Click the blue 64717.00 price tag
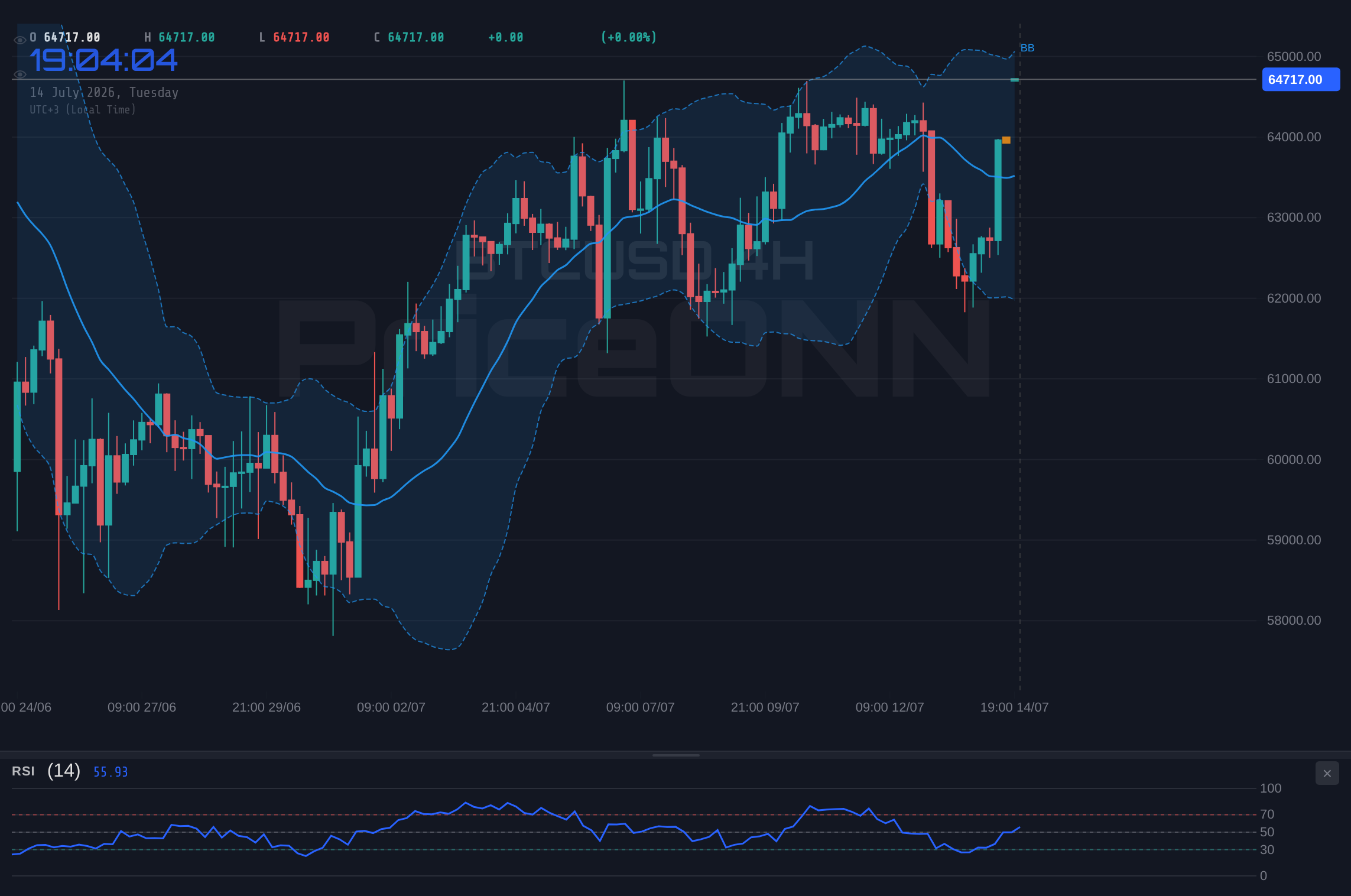Screen dimensions: 1351x896 1301,80
